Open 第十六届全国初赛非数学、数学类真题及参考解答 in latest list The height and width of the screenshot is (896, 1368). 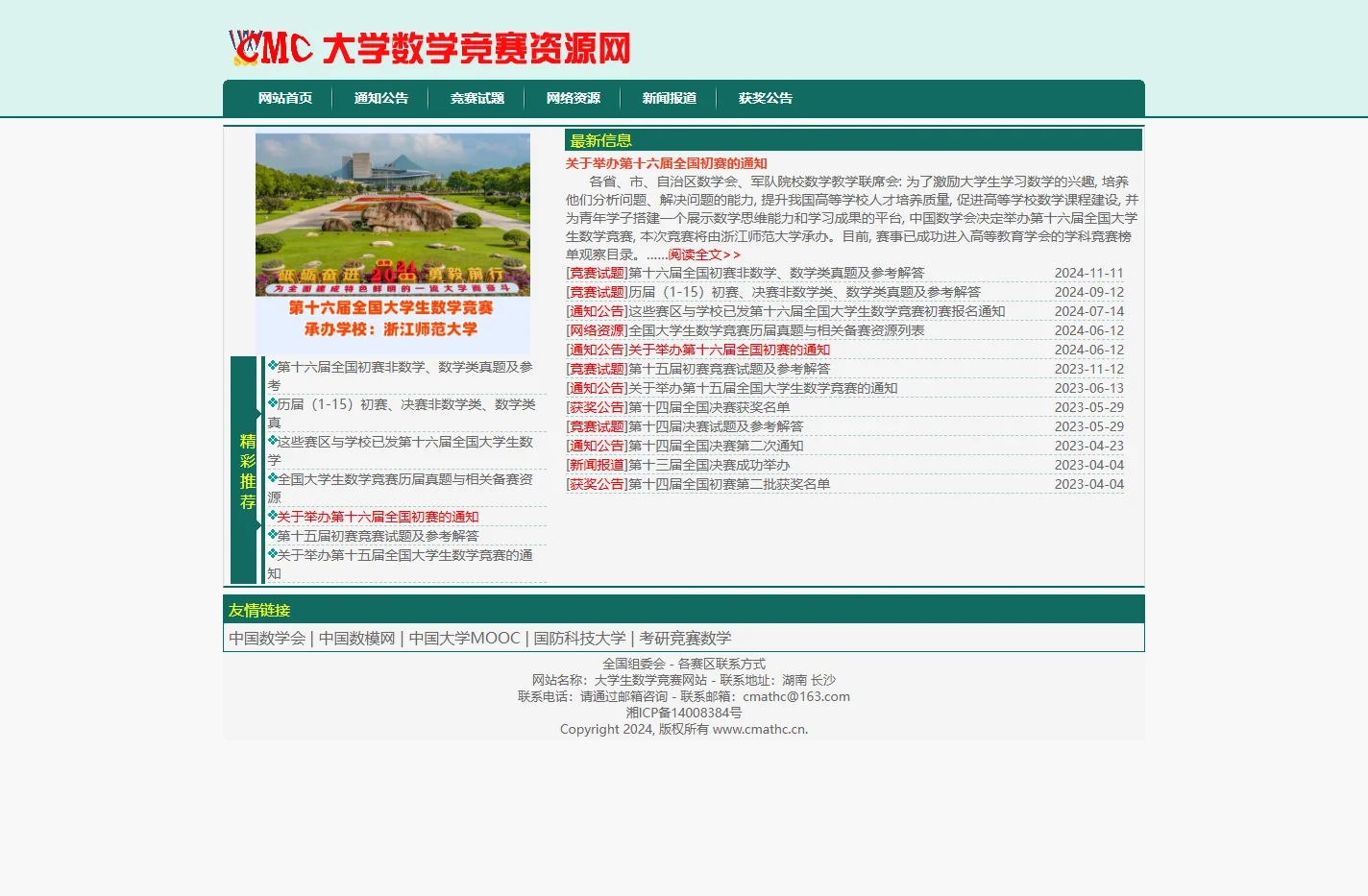coord(776,273)
